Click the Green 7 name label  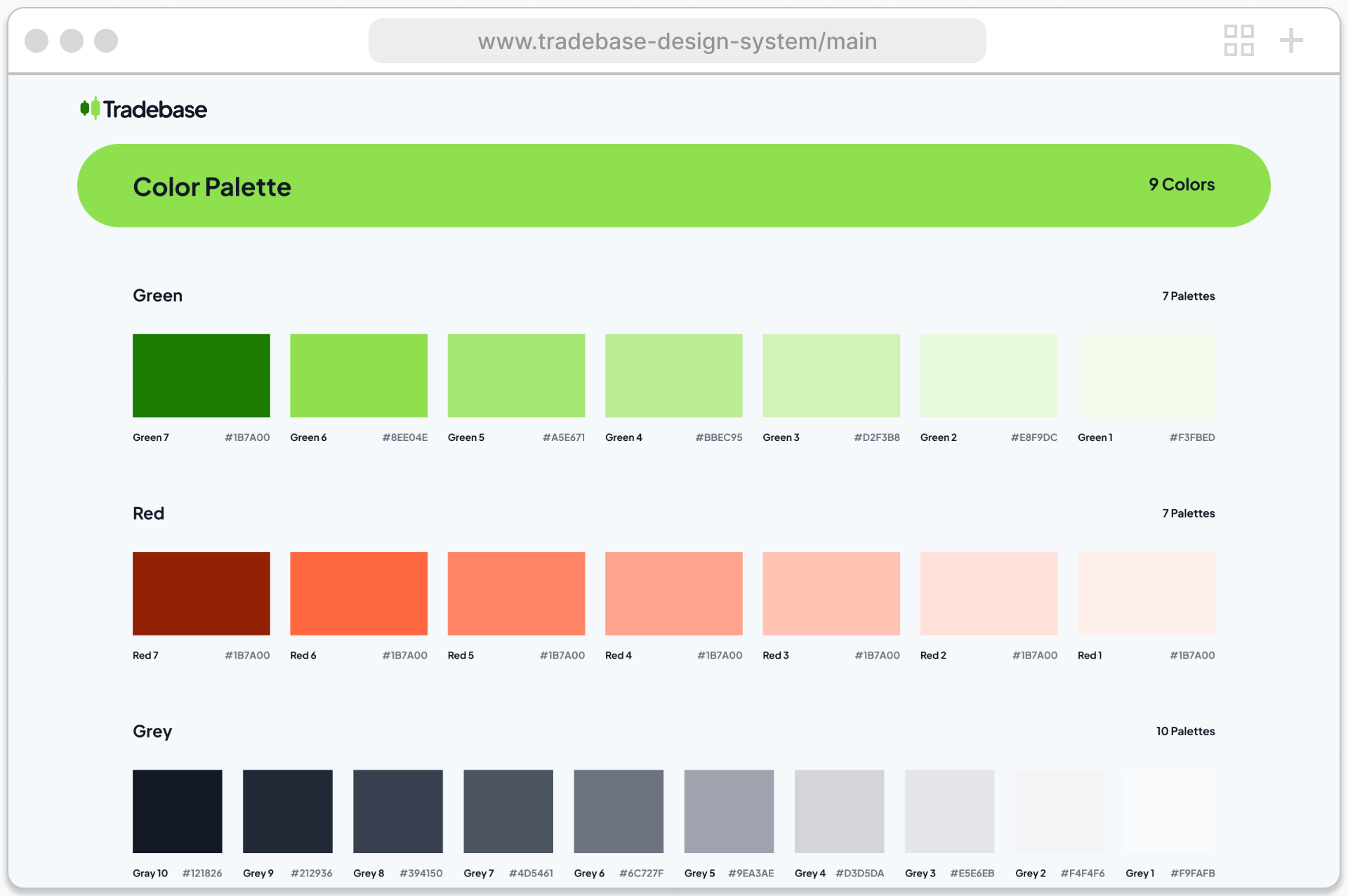[151, 437]
